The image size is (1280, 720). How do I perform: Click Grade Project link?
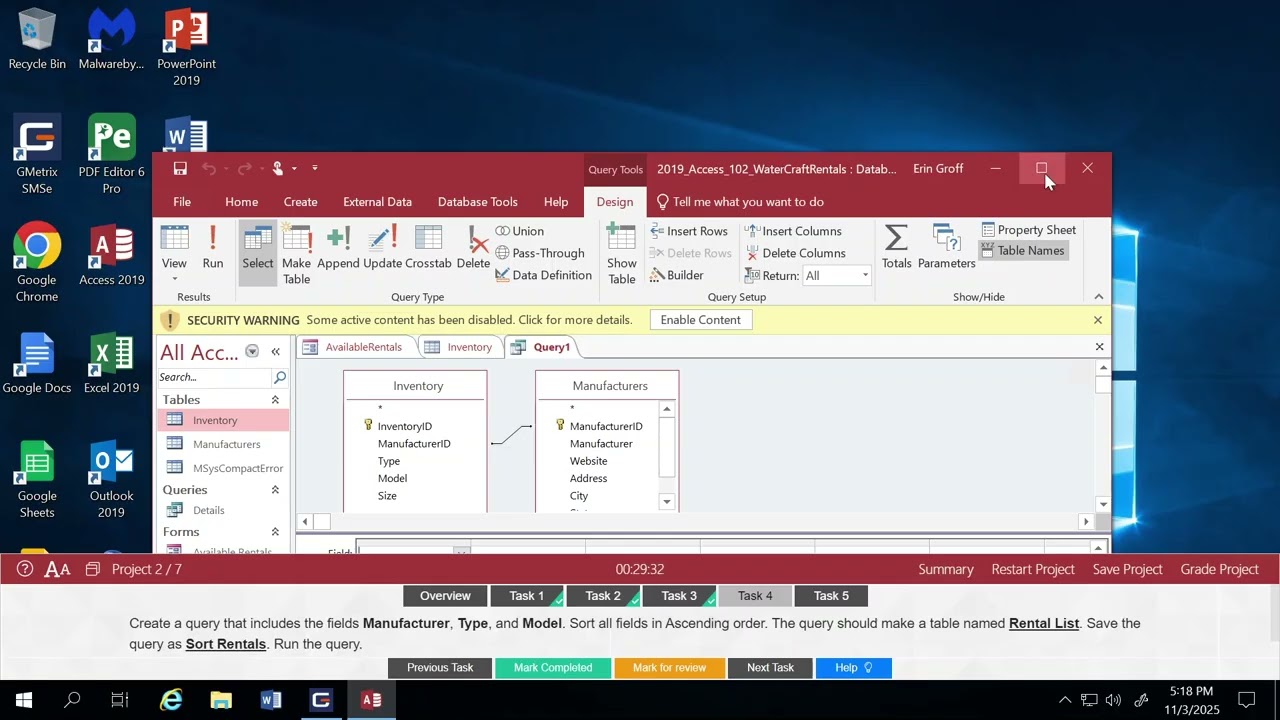click(1219, 569)
